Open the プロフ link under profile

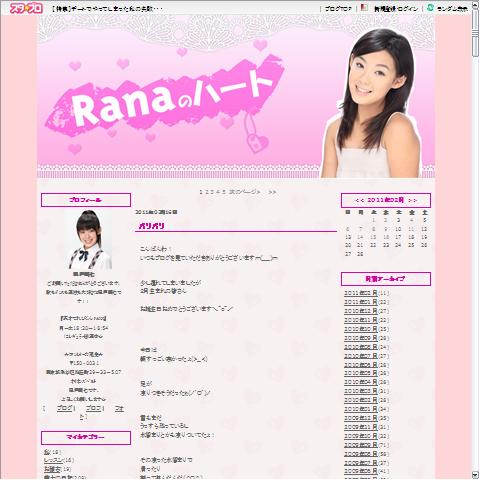click(94, 408)
